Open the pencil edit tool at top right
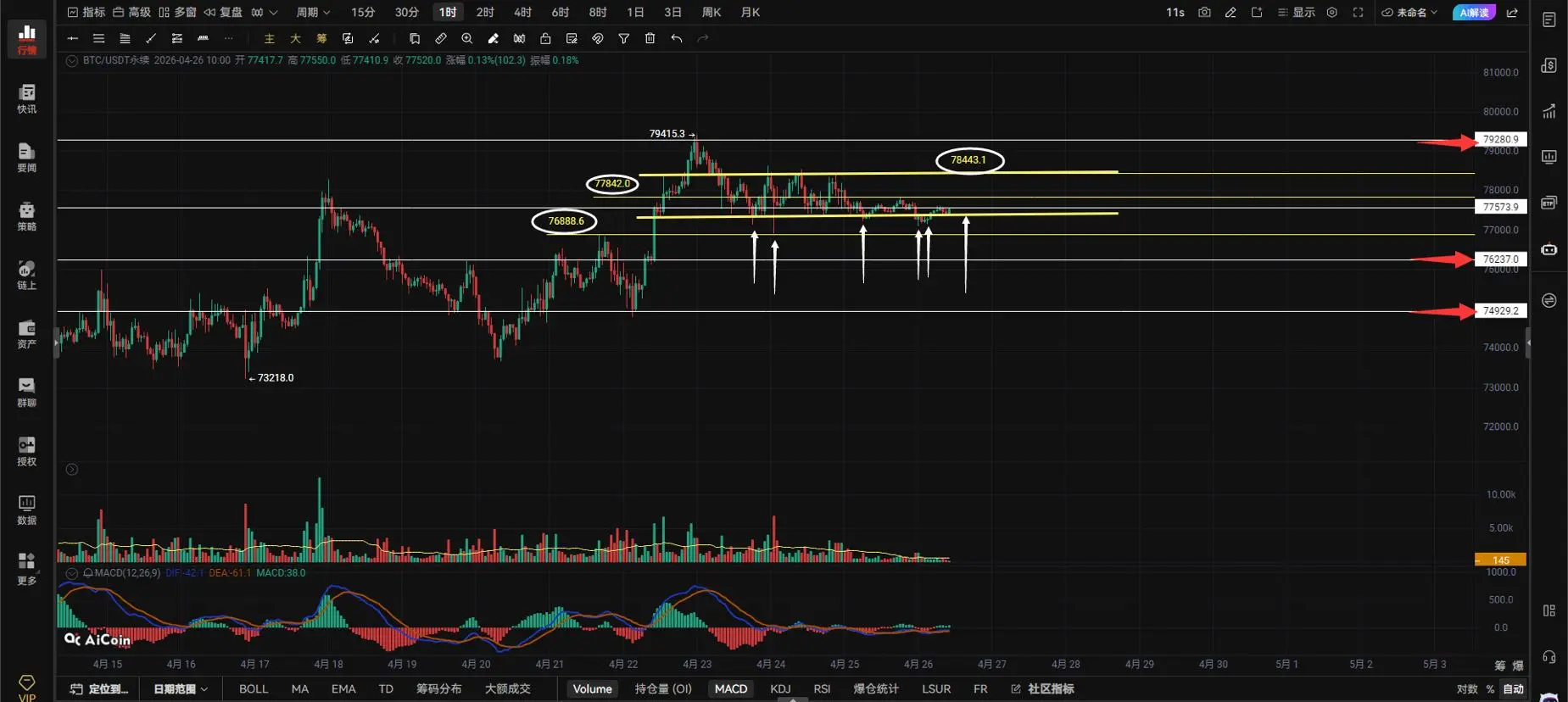1568x702 pixels. pos(1230,13)
